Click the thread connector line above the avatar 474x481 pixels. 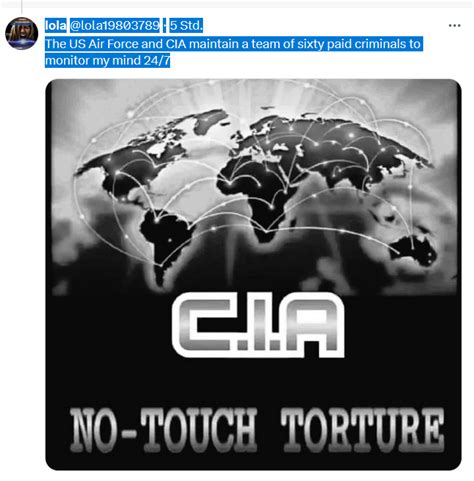pos(22,7)
